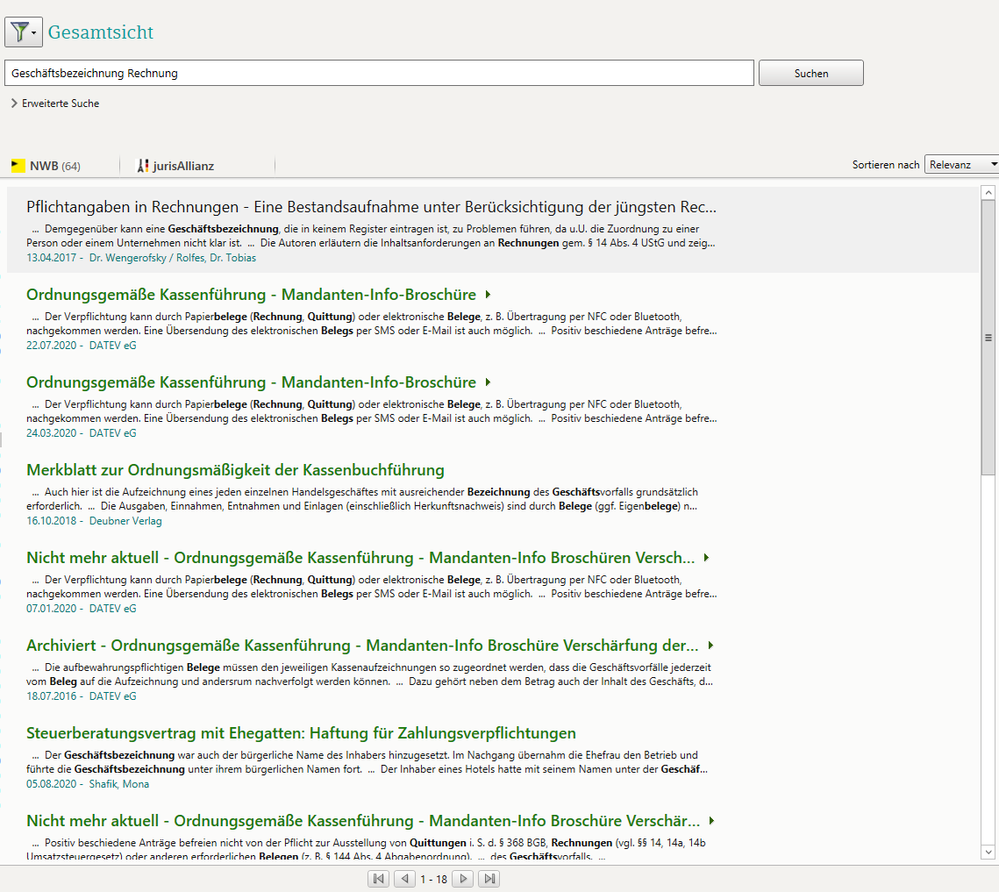Go to the next results page
The image size is (999, 892).
tap(462, 879)
